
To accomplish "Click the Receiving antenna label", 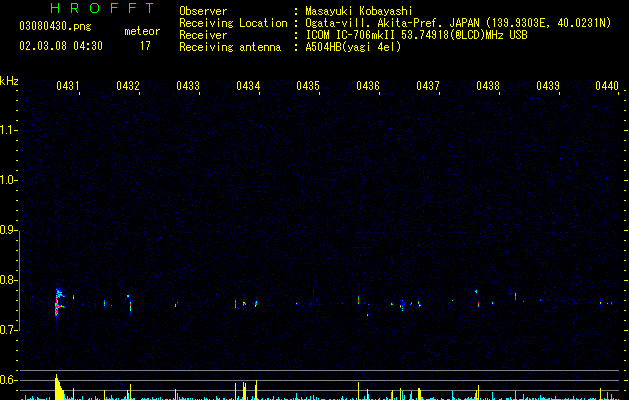I will tap(230, 47).
